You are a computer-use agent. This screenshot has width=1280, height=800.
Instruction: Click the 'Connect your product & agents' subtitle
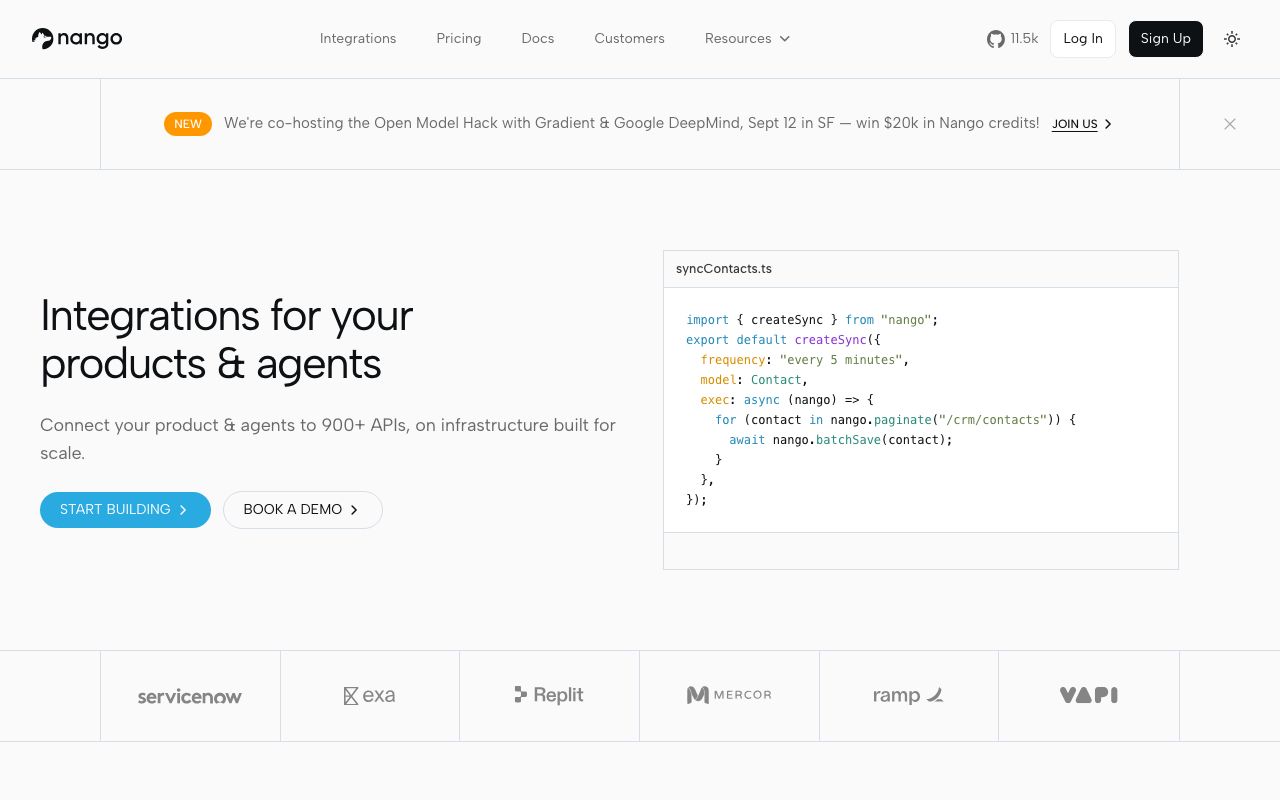pos(328,439)
